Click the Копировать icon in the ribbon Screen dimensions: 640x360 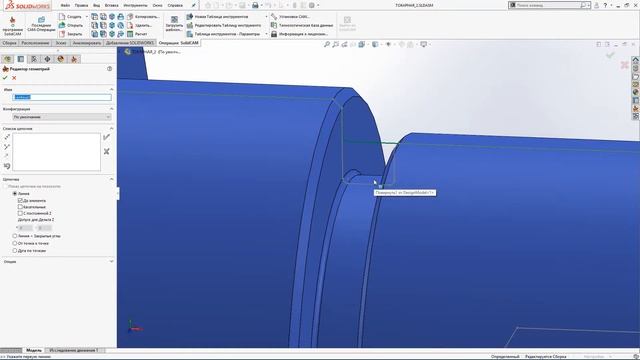point(130,17)
